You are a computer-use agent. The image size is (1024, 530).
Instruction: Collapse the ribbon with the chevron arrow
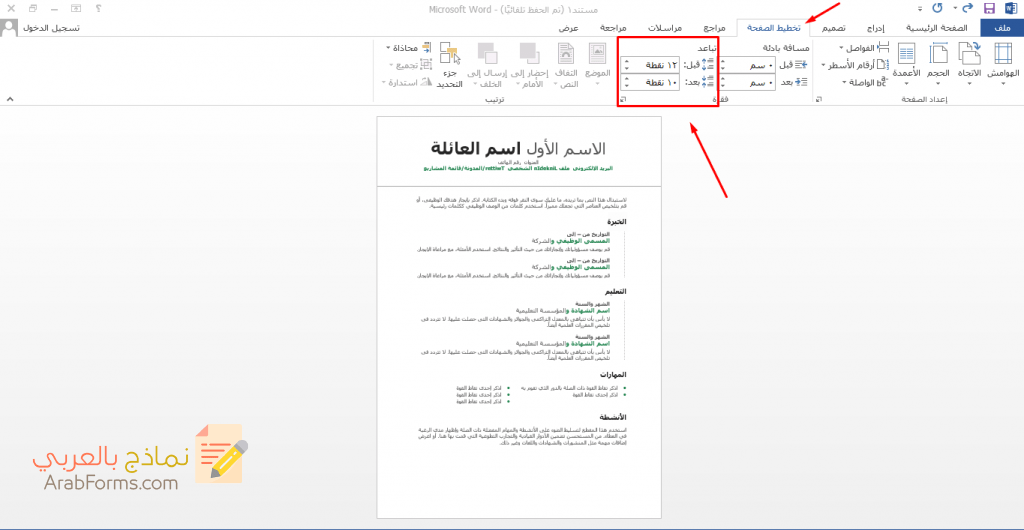(9, 99)
